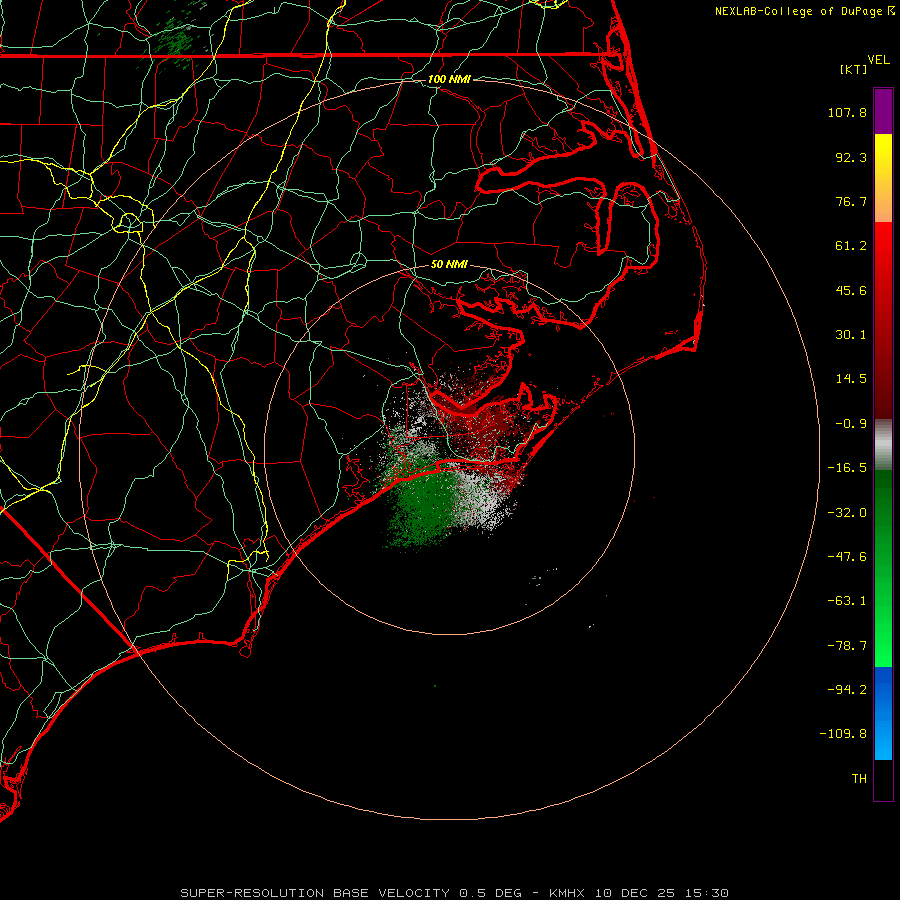Click the 14.5 legend value
Viewport: 900px width, 900px height.
[851, 379]
